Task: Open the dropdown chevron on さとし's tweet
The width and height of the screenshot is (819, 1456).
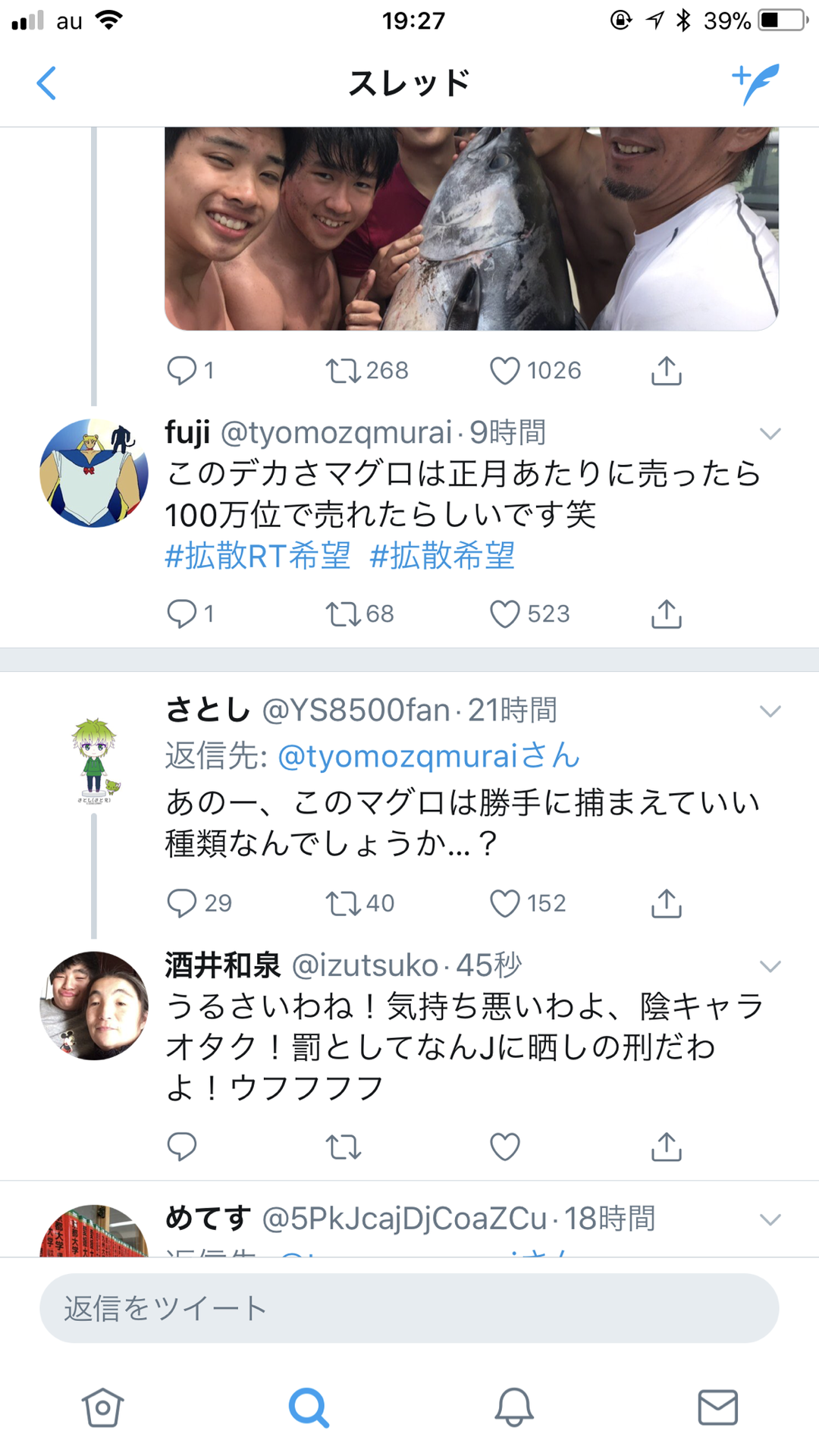Action: pyautogui.click(x=770, y=711)
